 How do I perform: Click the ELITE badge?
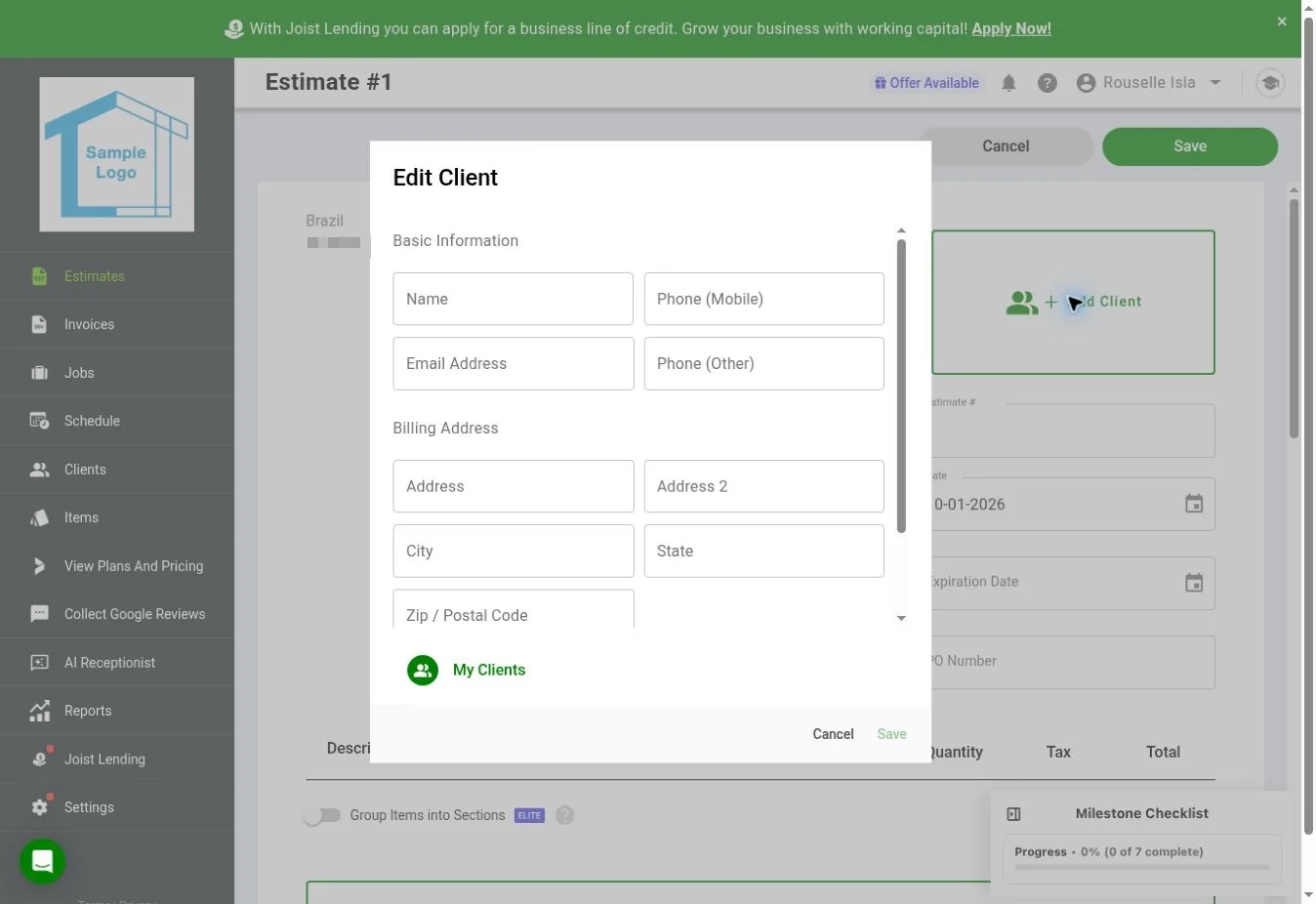pyautogui.click(x=529, y=815)
